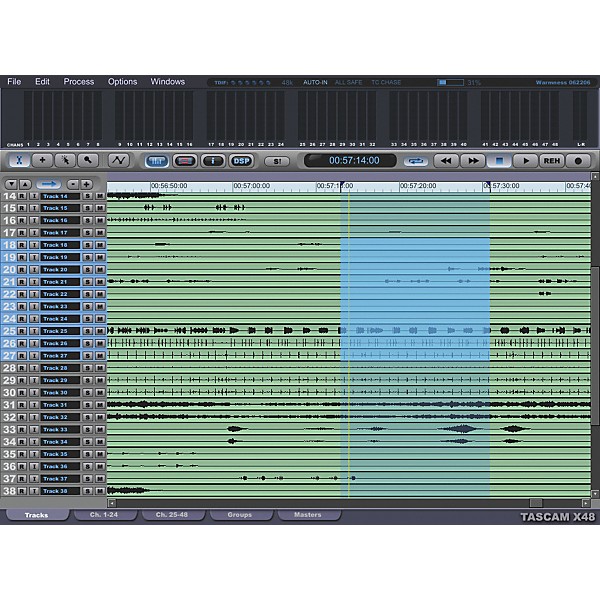Open the Windows menu
This screenshot has width=600, height=600.
pos(168,82)
